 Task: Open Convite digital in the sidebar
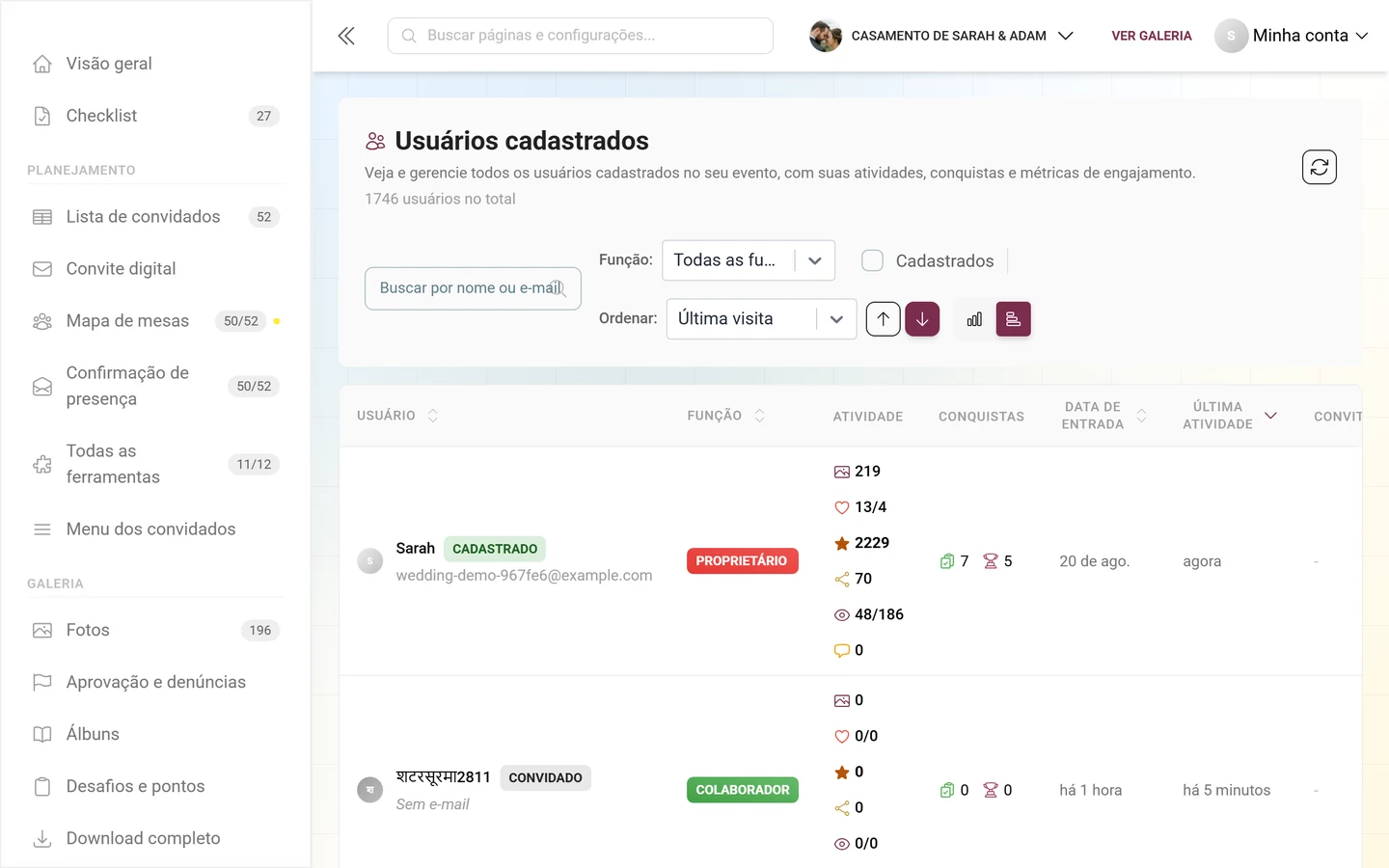click(155, 269)
